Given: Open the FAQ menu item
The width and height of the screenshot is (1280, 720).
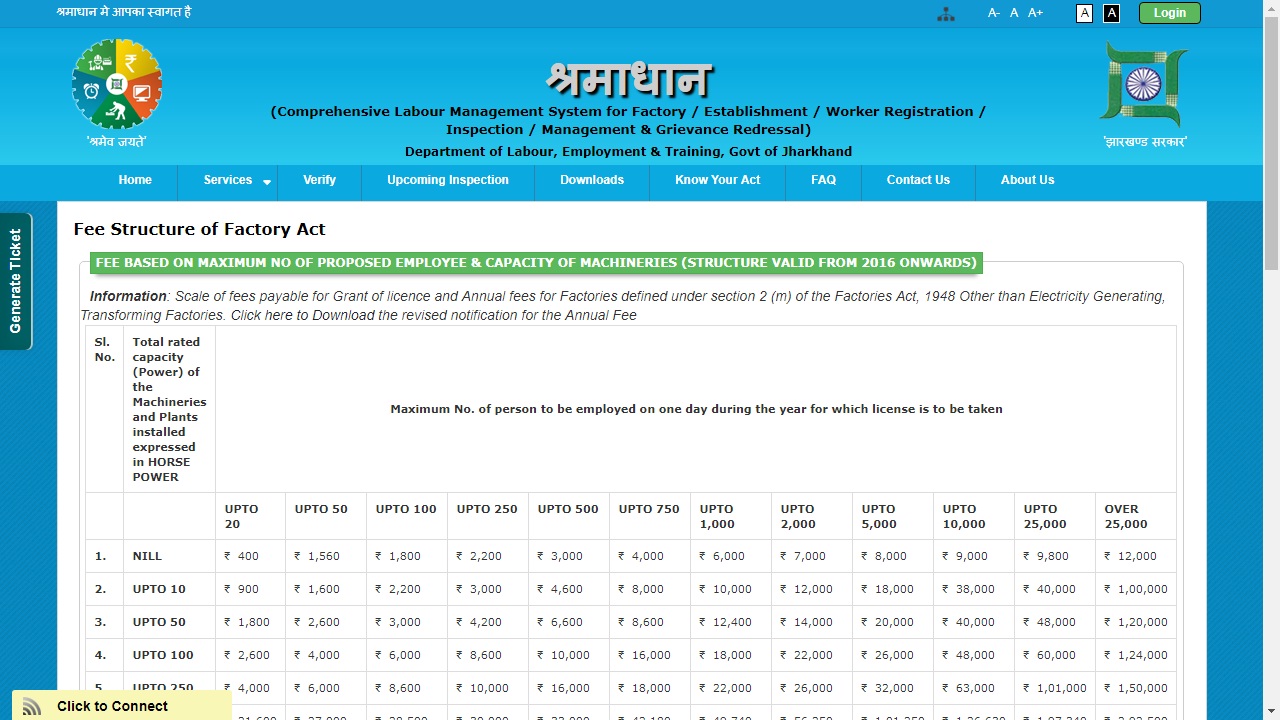Looking at the screenshot, I should point(823,181).
